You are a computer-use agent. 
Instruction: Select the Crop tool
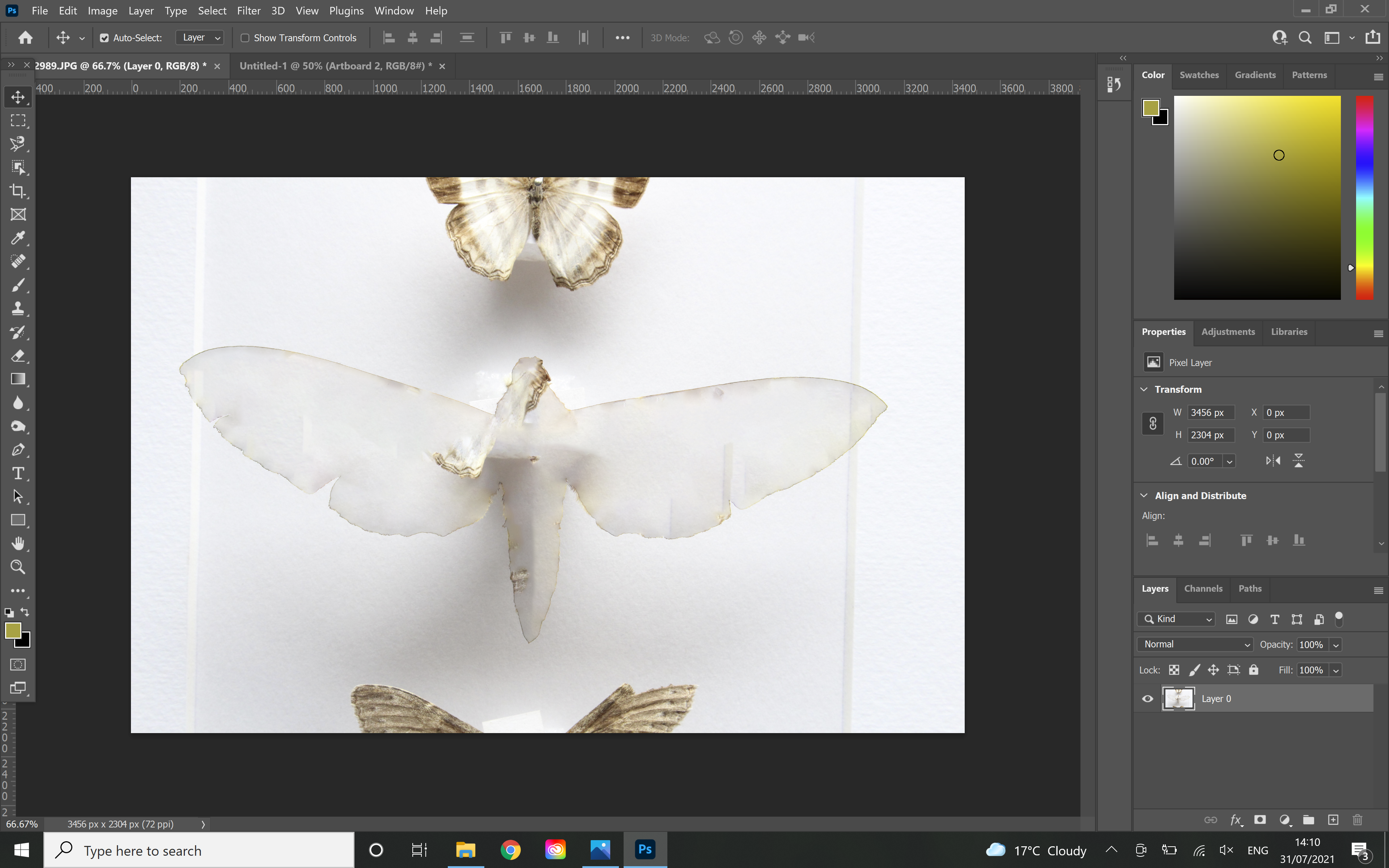click(x=18, y=191)
